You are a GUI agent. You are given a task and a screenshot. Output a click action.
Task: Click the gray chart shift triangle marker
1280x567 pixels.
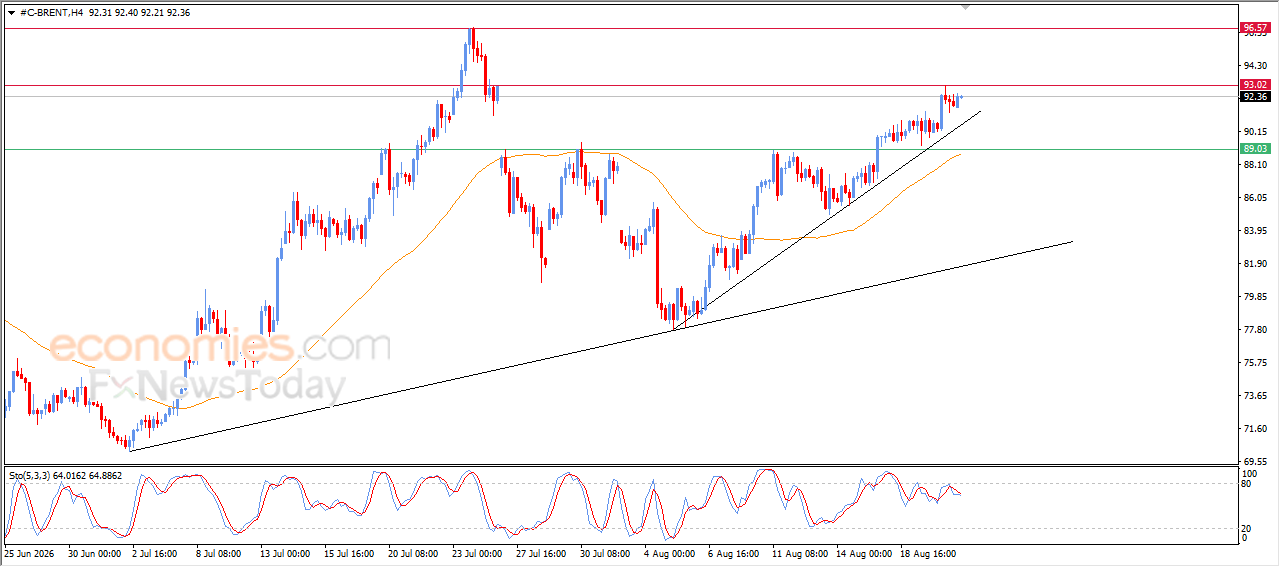[965, 7]
